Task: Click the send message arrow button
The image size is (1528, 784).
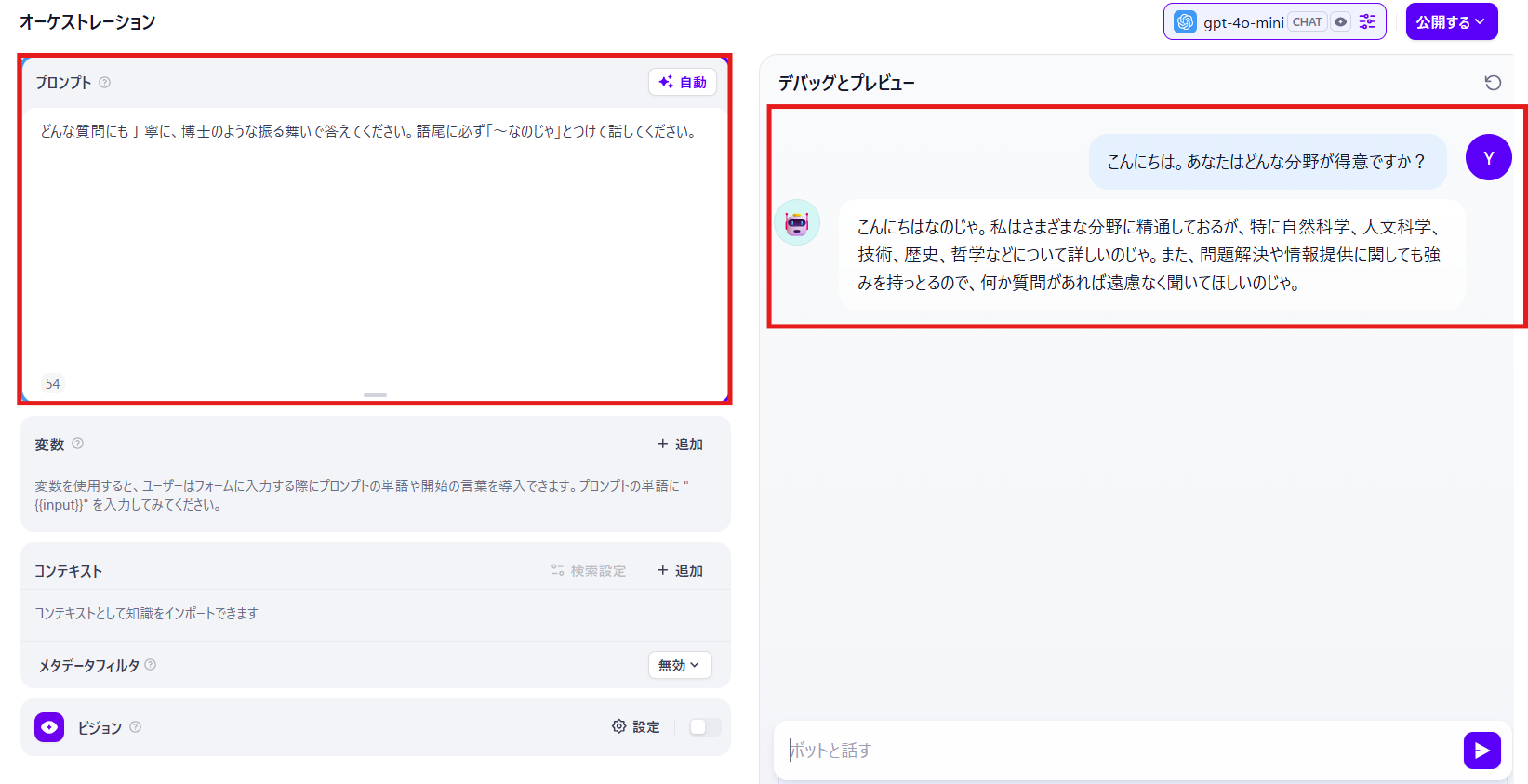Action: [1481, 751]
